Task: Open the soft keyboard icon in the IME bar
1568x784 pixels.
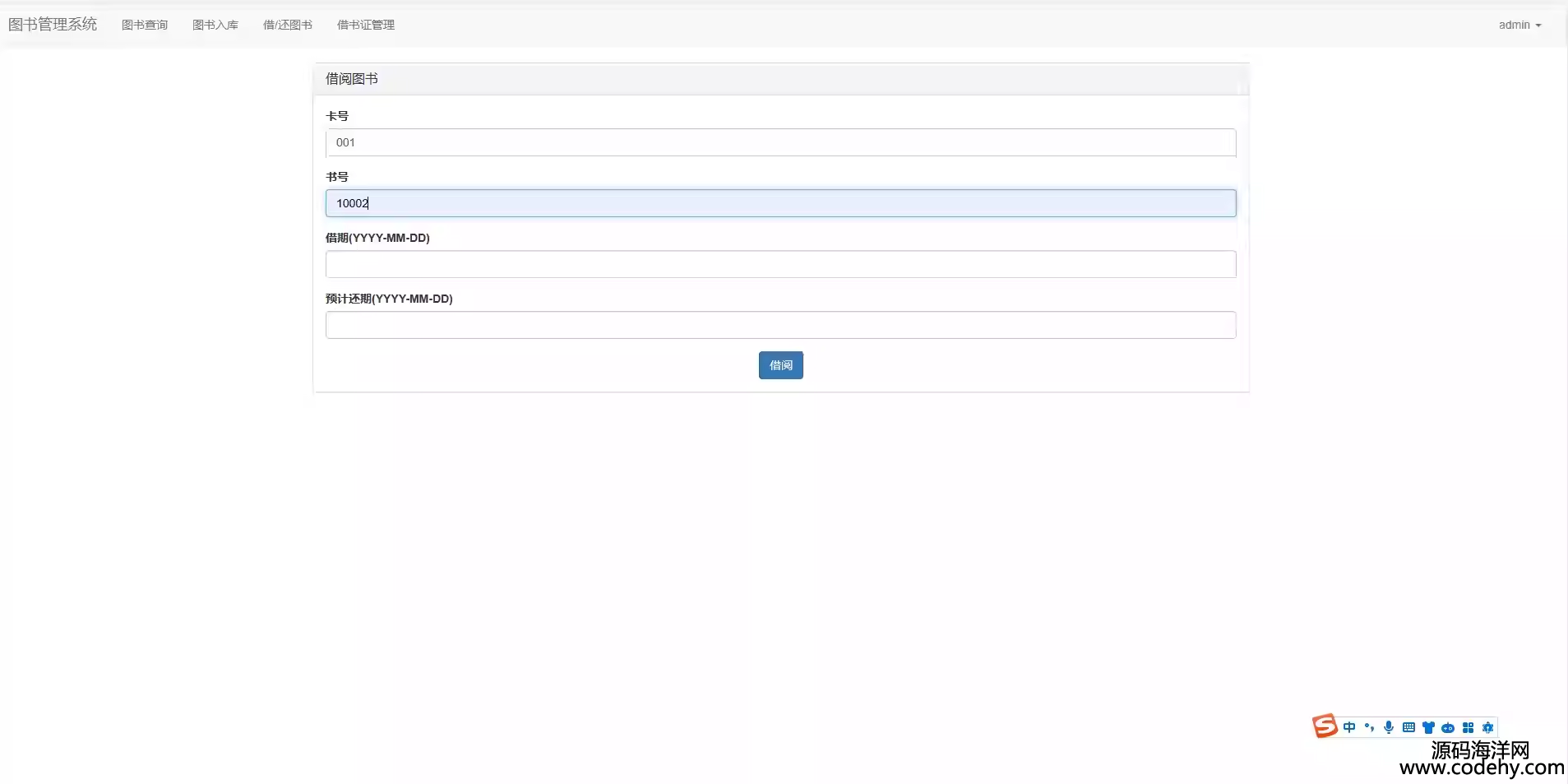Action: [1408, 727]
